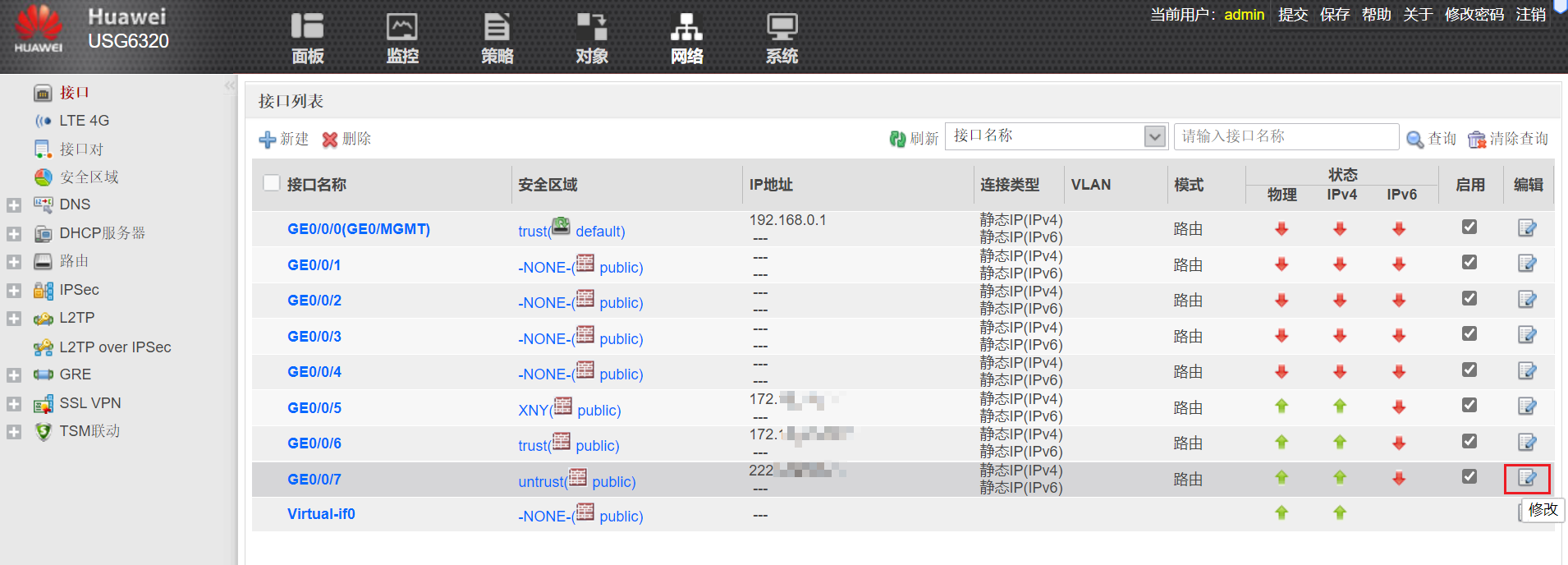Expand the IPSec tree node
The image size is (1568, 565).
14,291
